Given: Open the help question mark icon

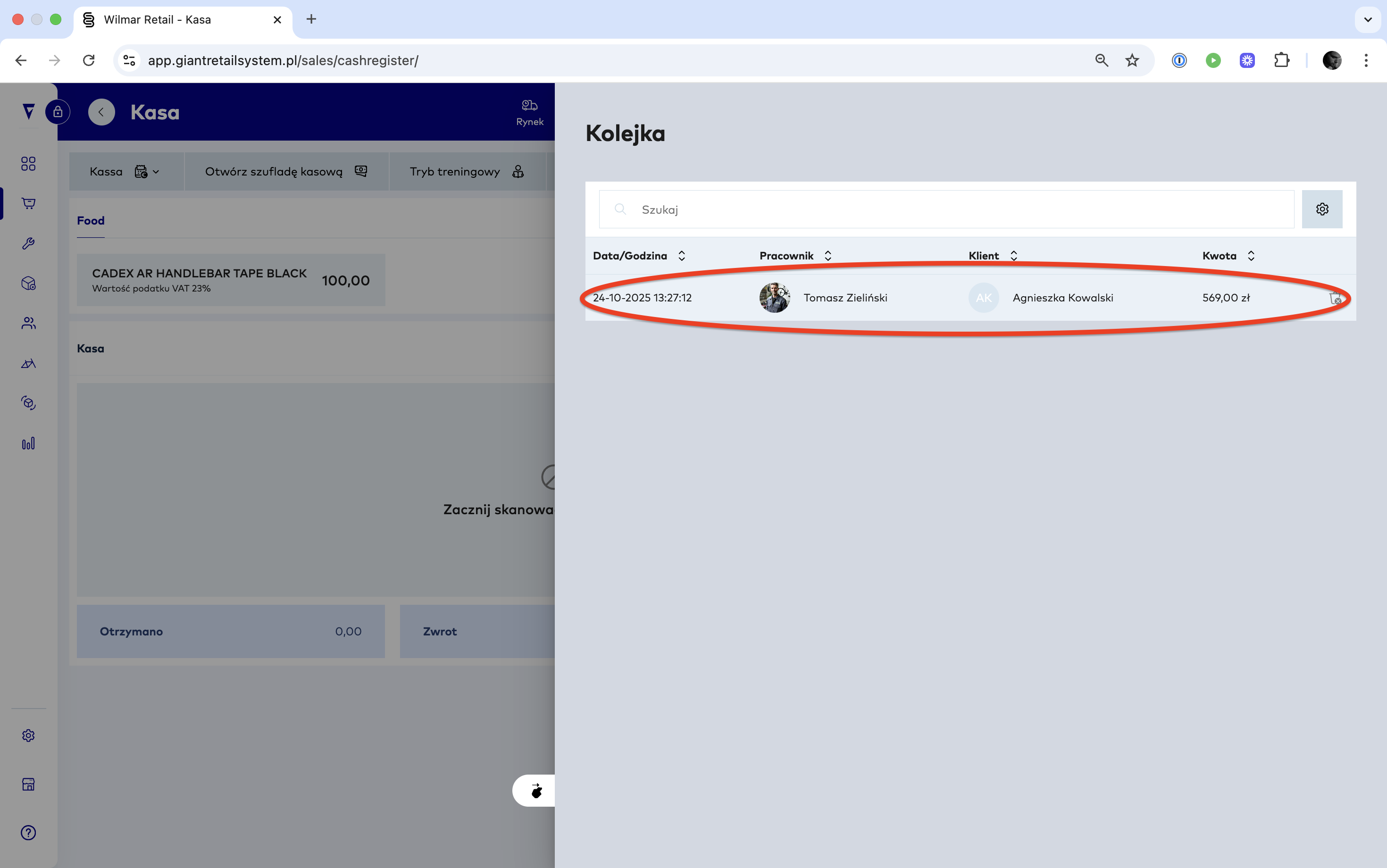Looking at the screenshot, I should 28,833.
